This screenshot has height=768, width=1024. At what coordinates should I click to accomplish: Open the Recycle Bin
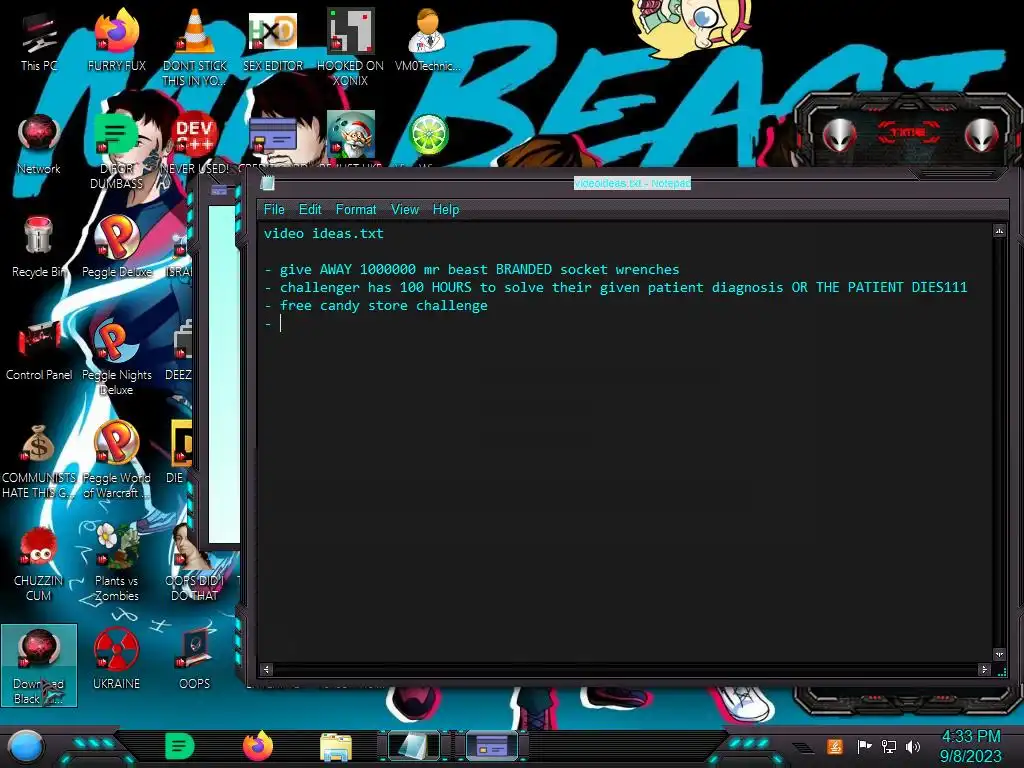39,247
